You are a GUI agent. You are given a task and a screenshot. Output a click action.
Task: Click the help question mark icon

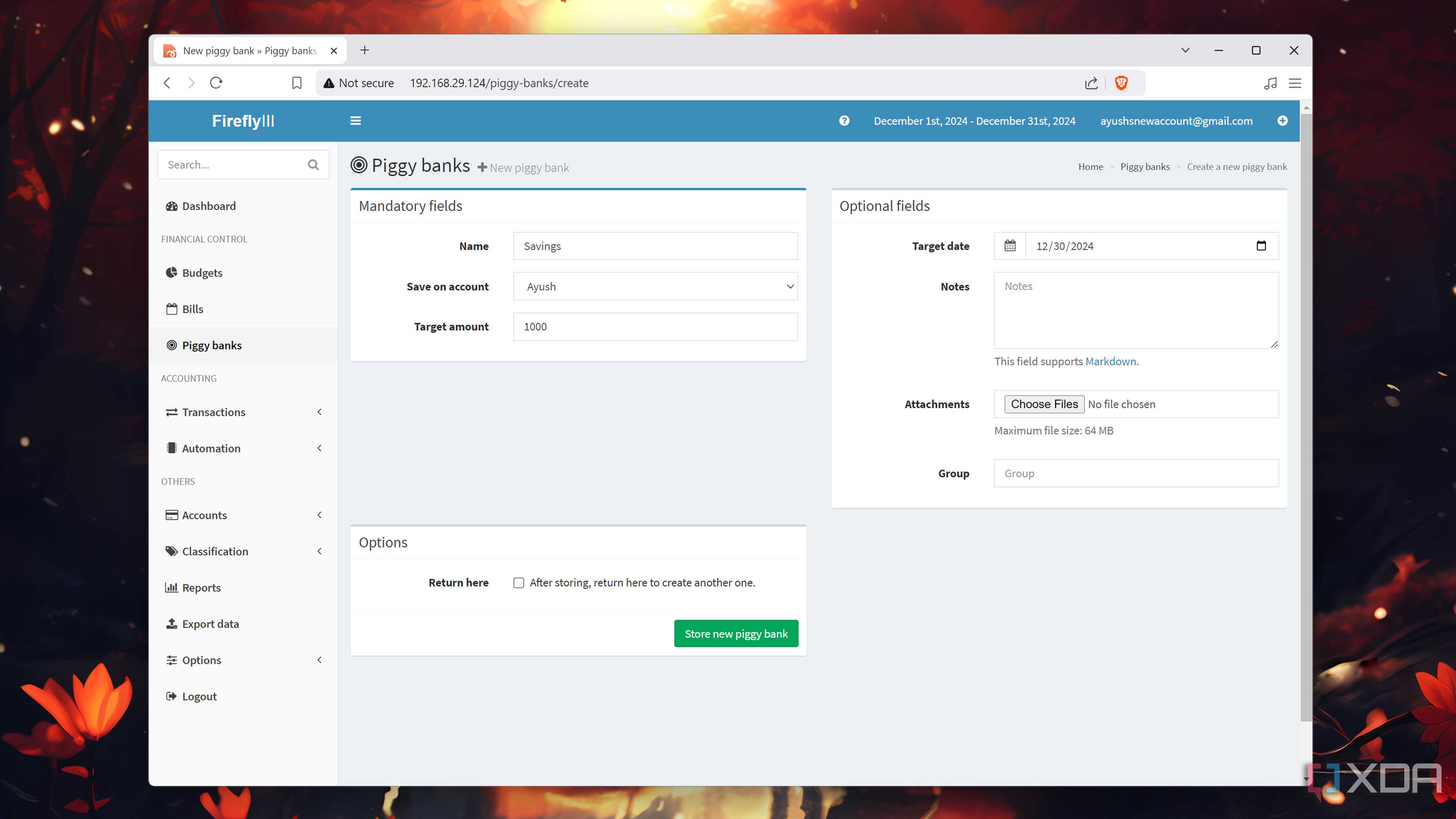click(x=844, y=121)
